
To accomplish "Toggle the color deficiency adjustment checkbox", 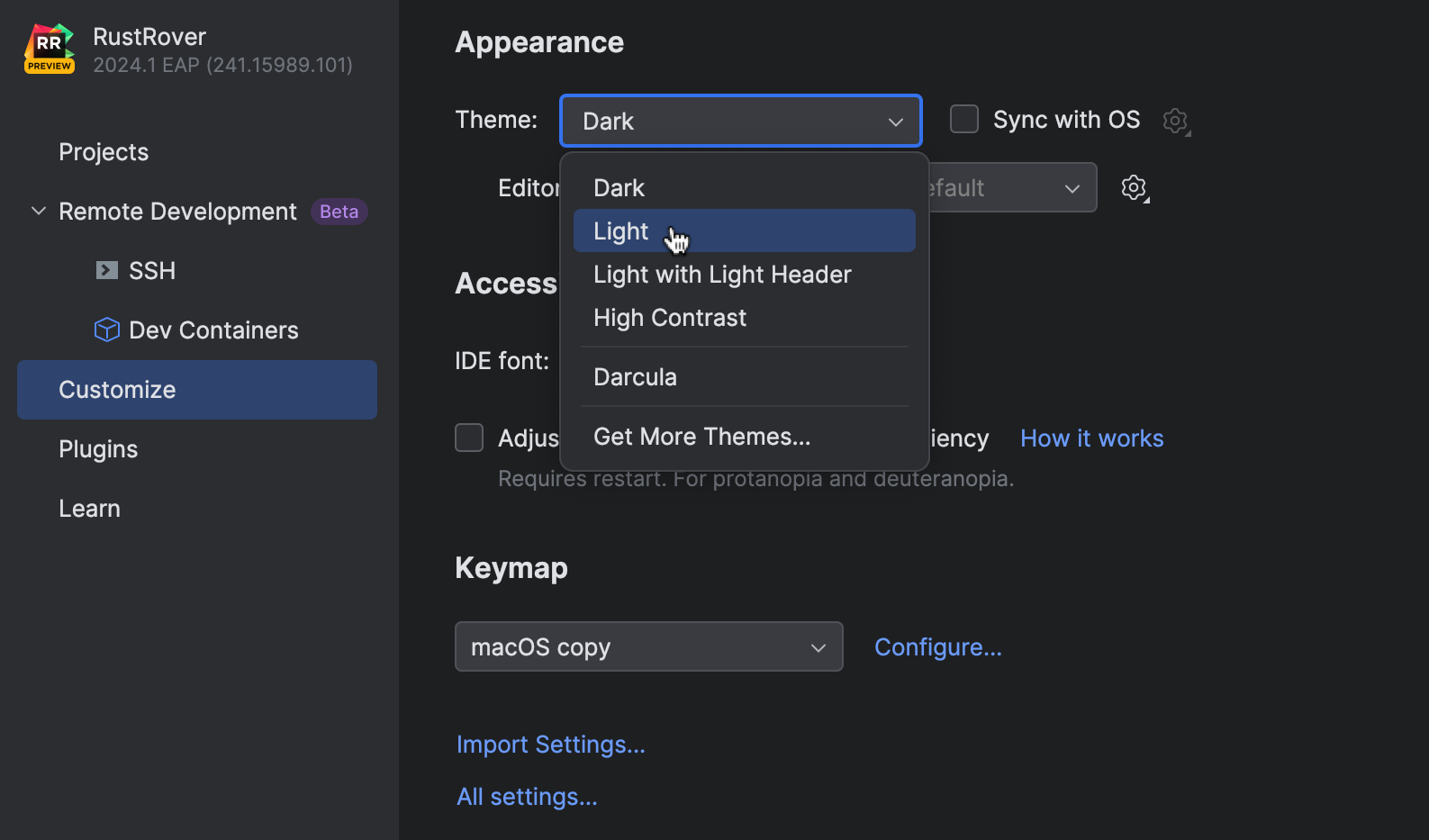I will (469, 438).
